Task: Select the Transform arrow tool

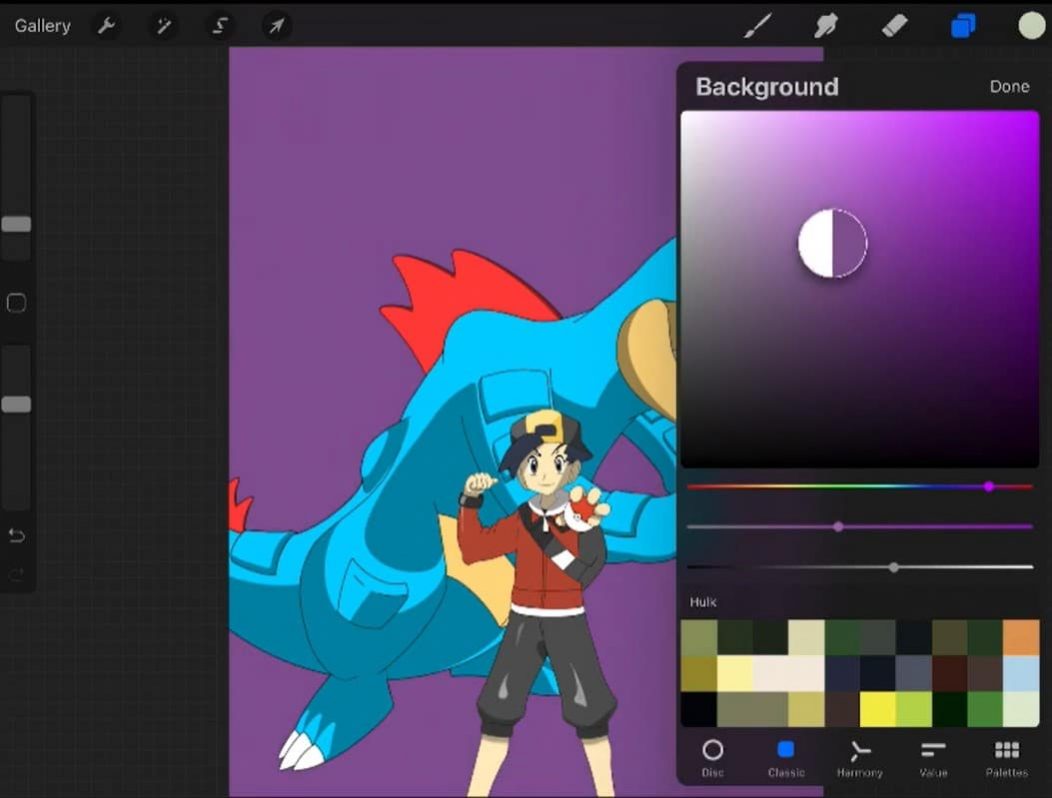Action: [x=276, y=25]
